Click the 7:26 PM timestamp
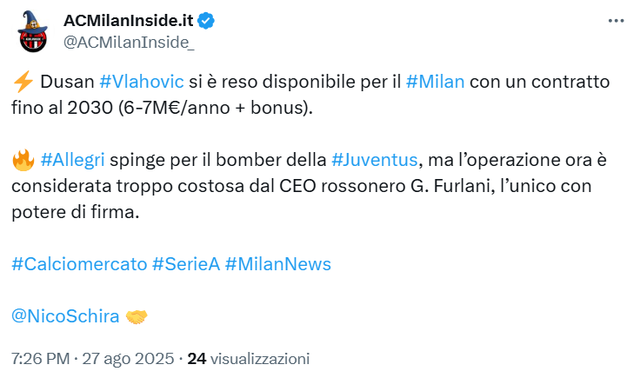 (x=40, y=359)
